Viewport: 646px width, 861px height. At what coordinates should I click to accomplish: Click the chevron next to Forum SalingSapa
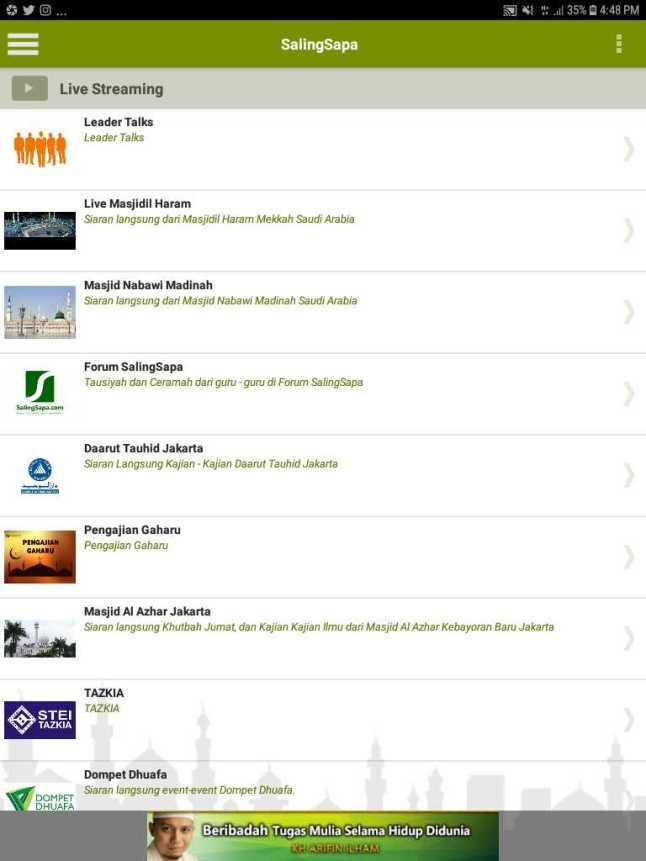(x=629, y=394)
